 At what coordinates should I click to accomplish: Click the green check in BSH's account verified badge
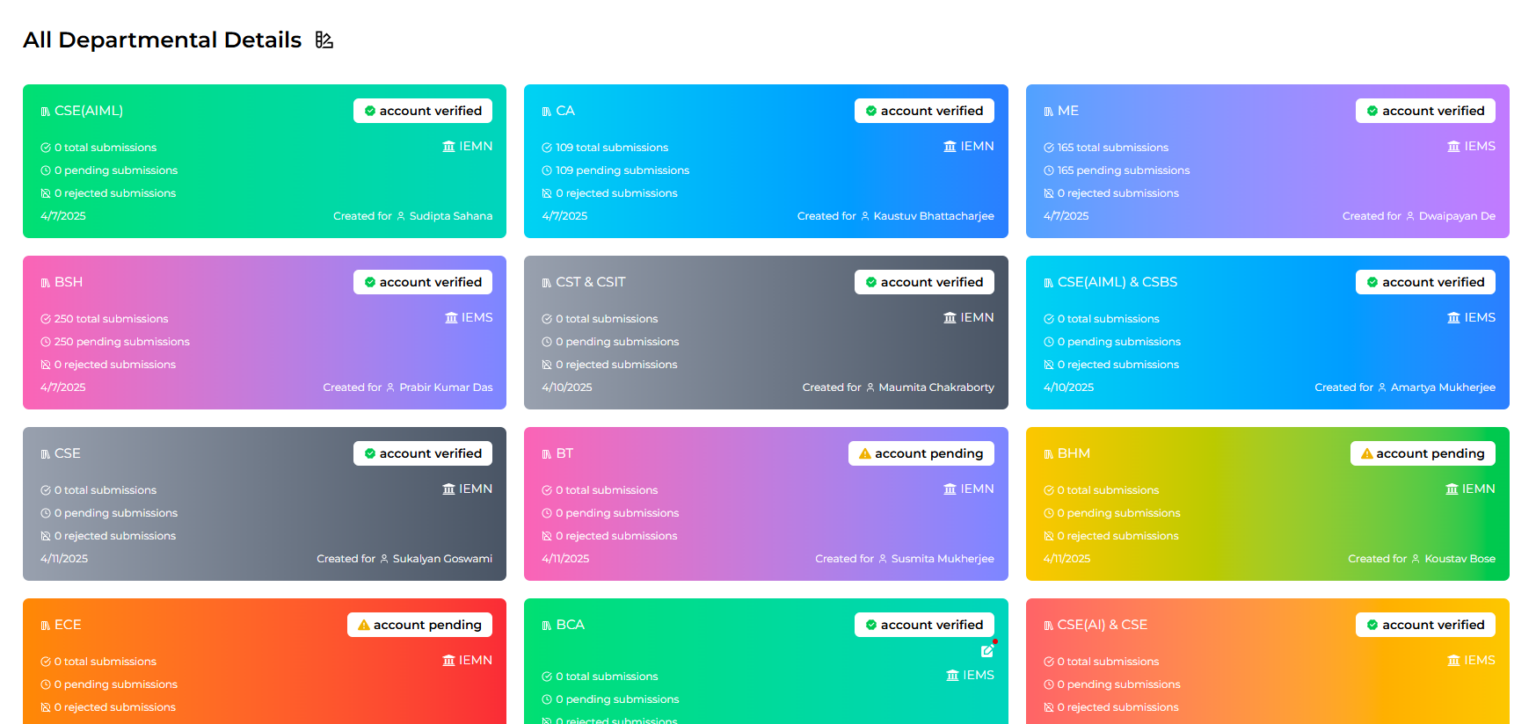pyautogui.click(x=369, y=282)
